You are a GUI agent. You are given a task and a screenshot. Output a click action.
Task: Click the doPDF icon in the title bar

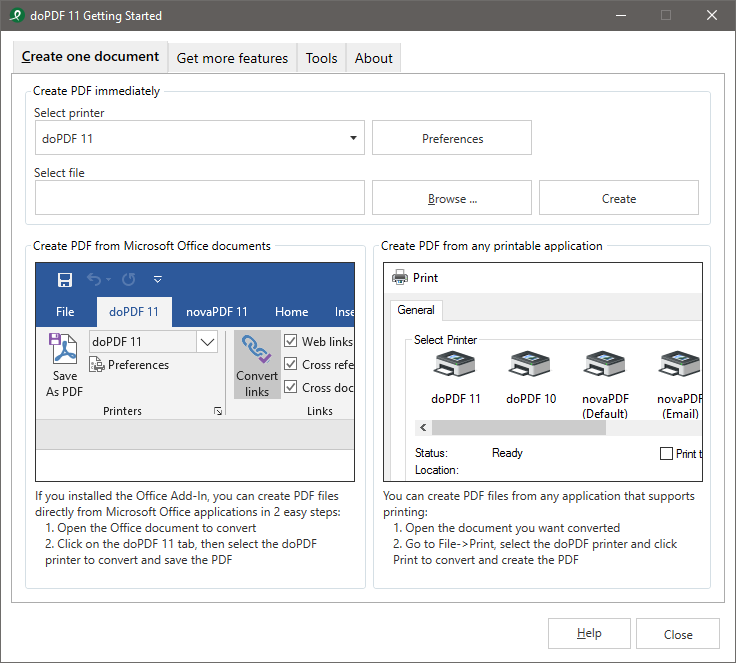[16, 15]
